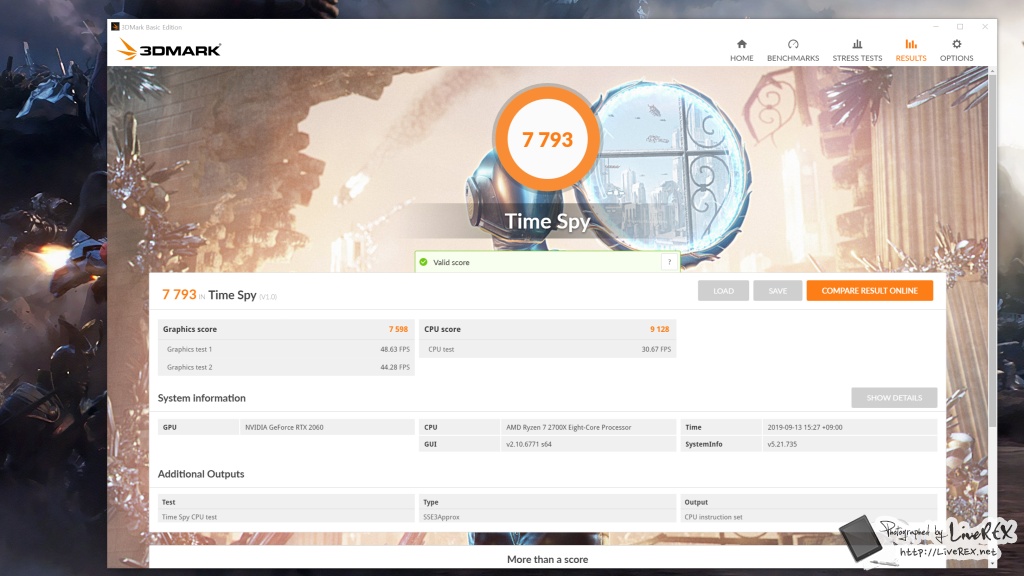The width and height of the screenshot is (1024, 576).
Task: Click the SAVE button
Action: click(777, 291)
